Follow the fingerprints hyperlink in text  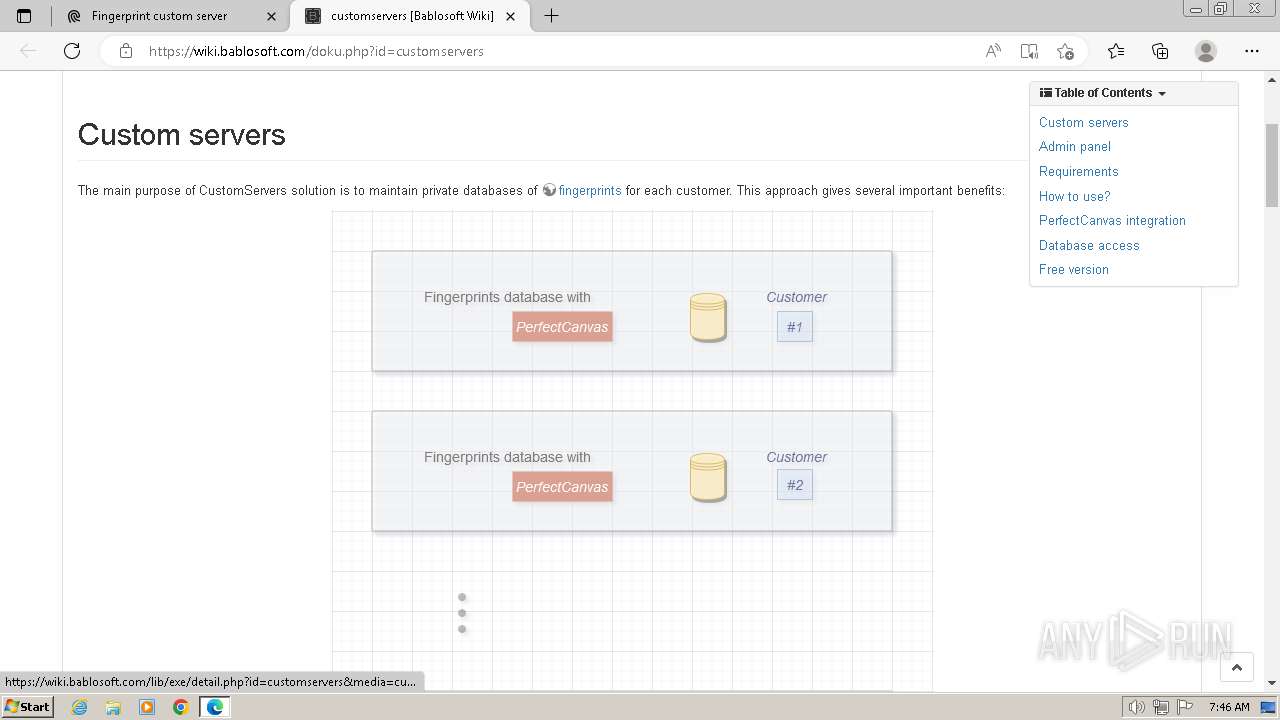click(590, 190)
